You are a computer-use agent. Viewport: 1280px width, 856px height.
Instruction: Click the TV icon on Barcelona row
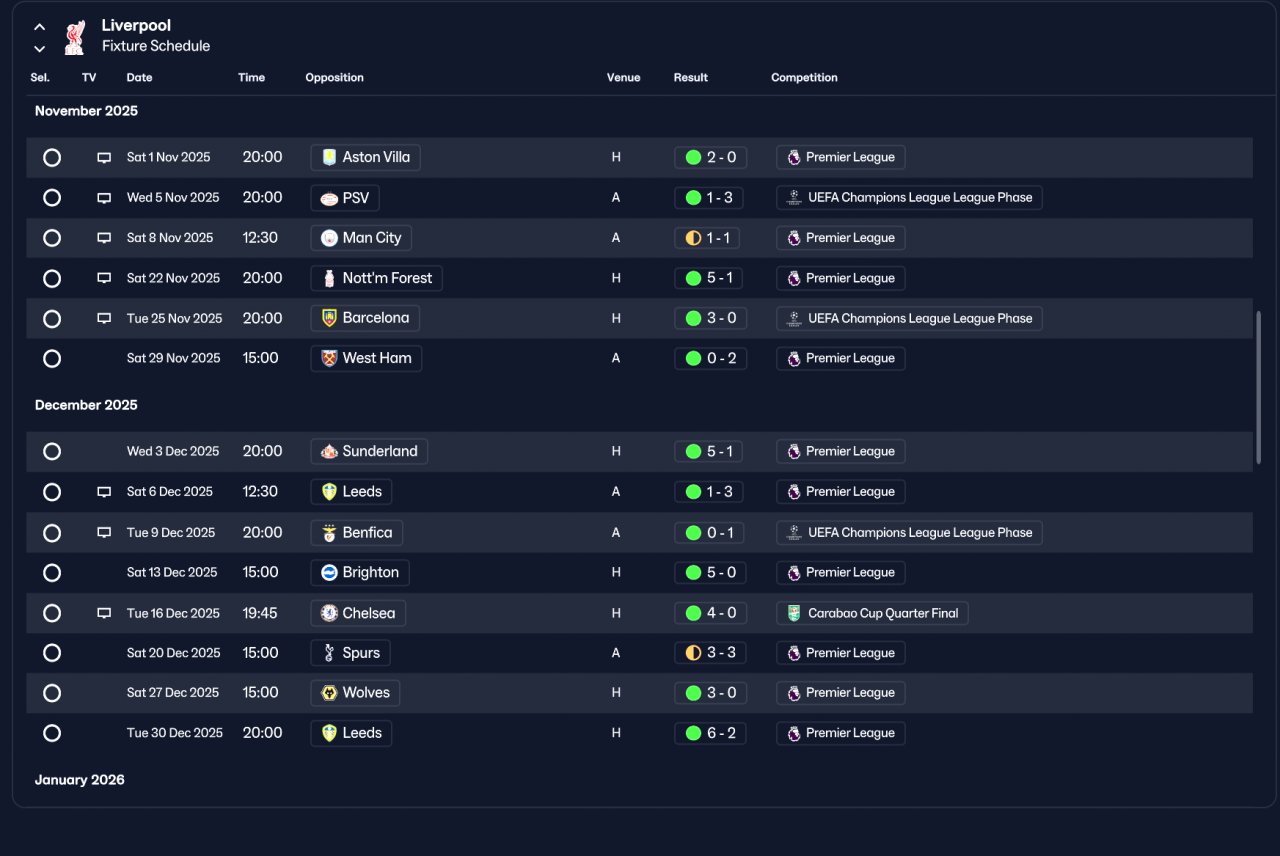(104, 318)
